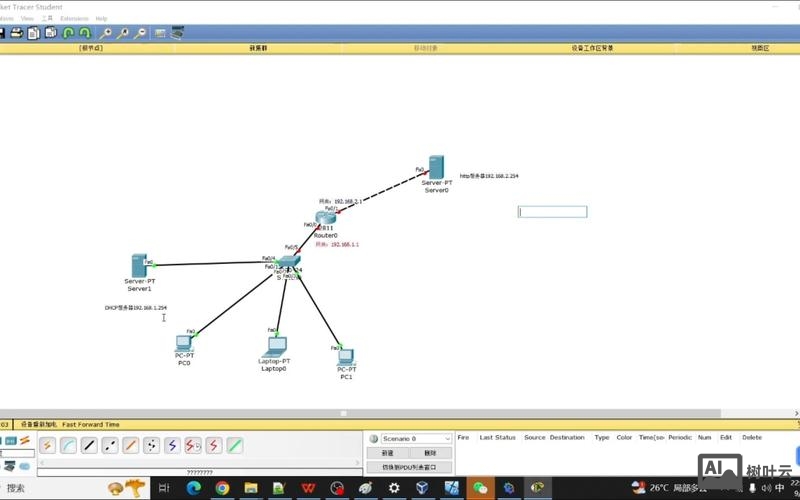Select the automatic connection type (lightning bolt)

click(x=47, y=446)
